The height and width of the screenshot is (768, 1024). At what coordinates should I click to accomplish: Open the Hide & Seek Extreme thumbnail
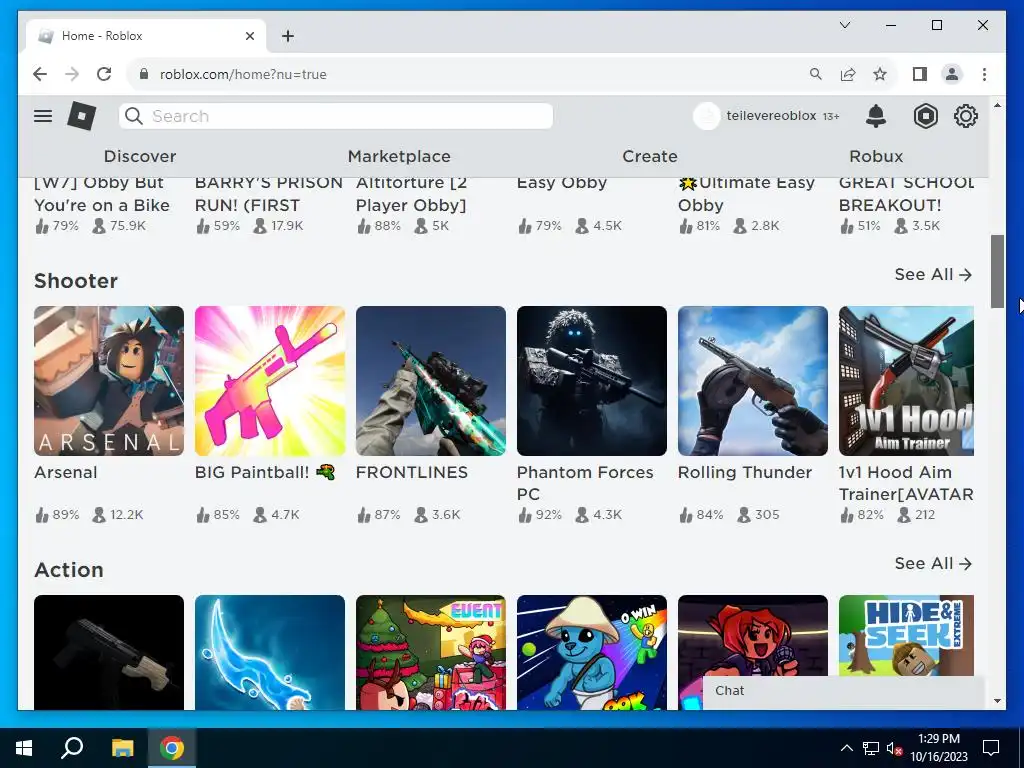(x=906, y=636)
